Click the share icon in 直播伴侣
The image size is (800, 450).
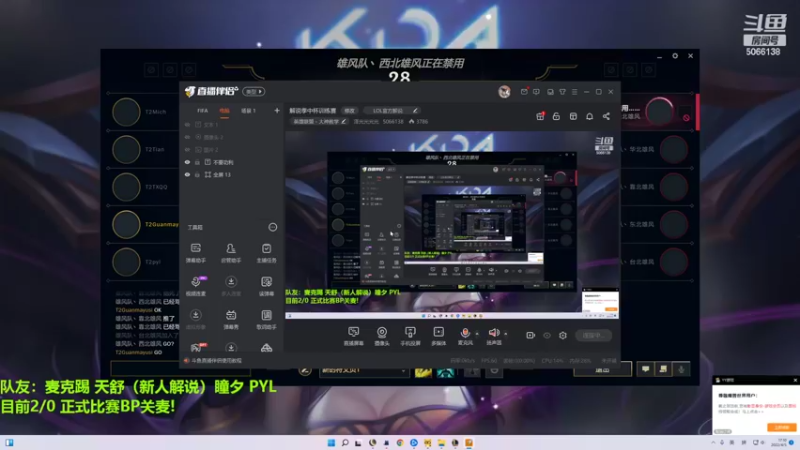606,116
